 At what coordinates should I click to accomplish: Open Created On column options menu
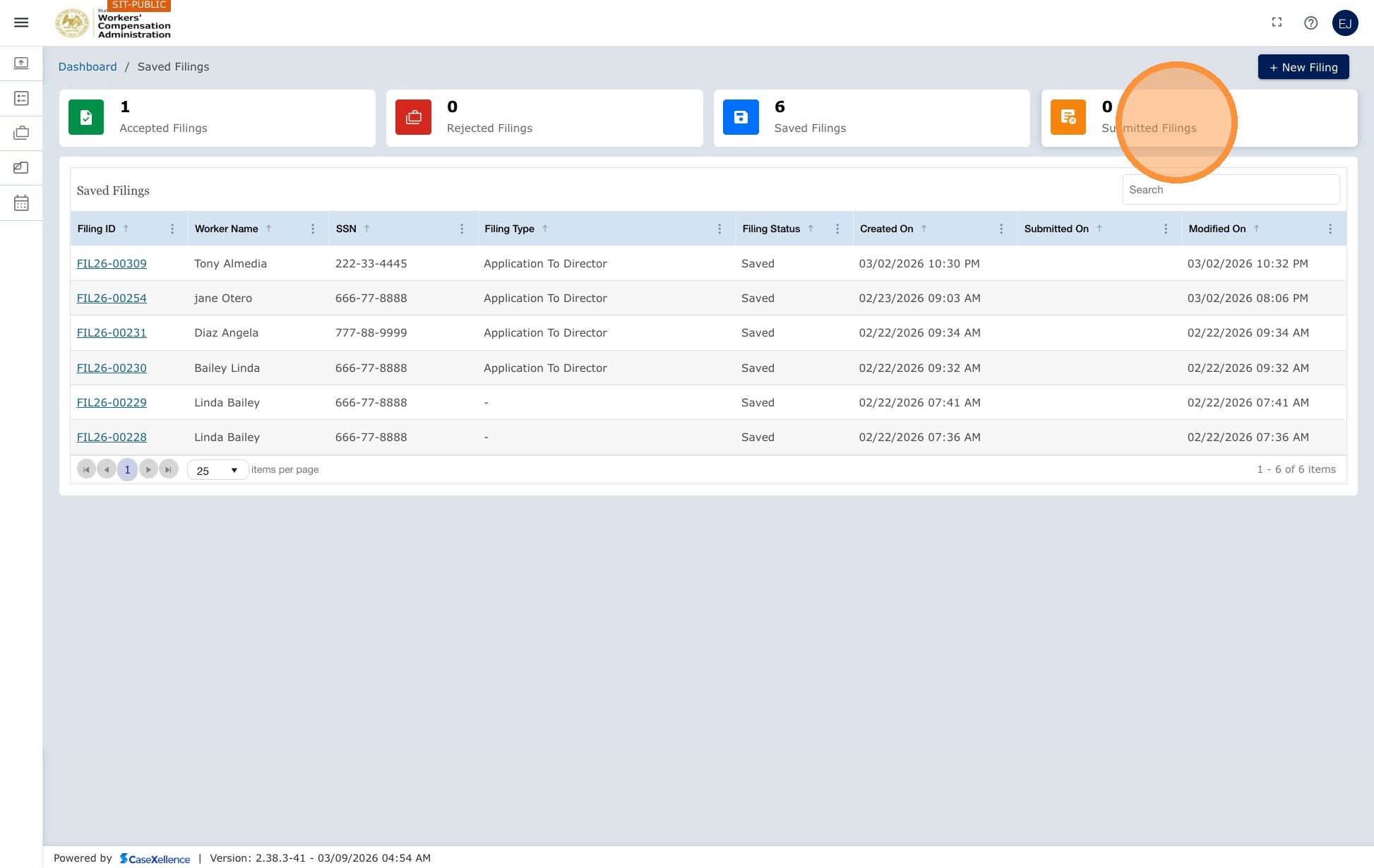pos(1001,229)
